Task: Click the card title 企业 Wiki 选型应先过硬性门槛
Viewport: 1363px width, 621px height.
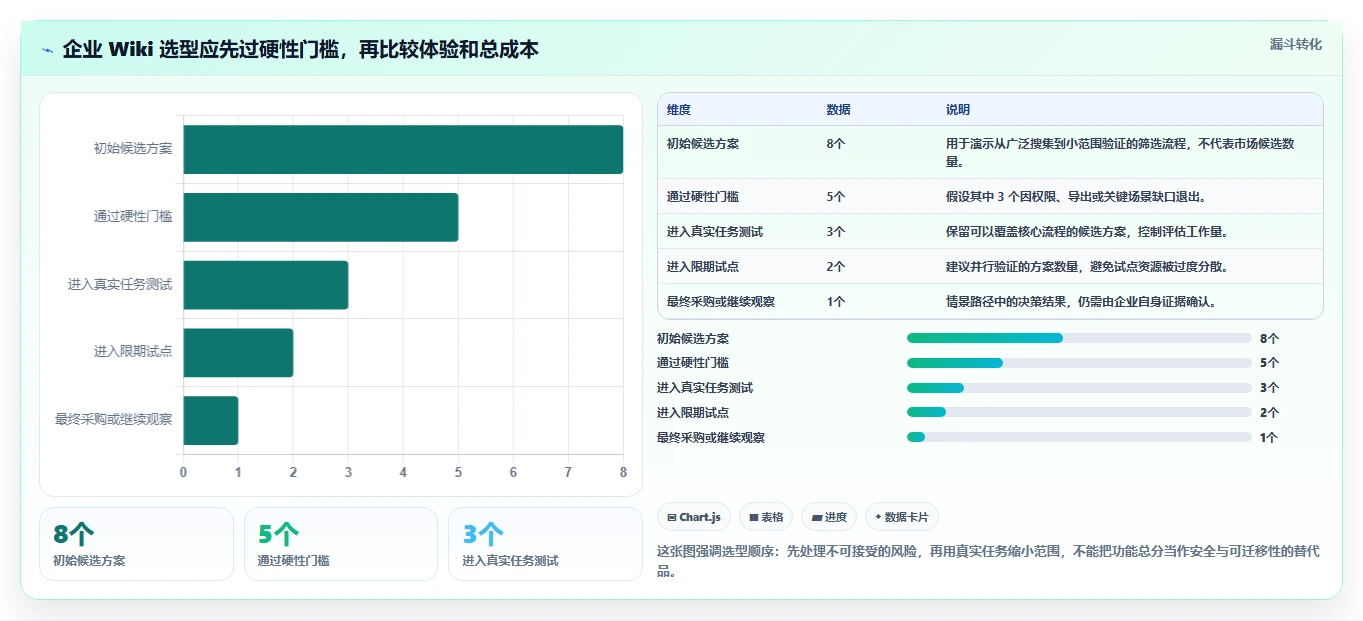Action: click(x=301, y=49)
